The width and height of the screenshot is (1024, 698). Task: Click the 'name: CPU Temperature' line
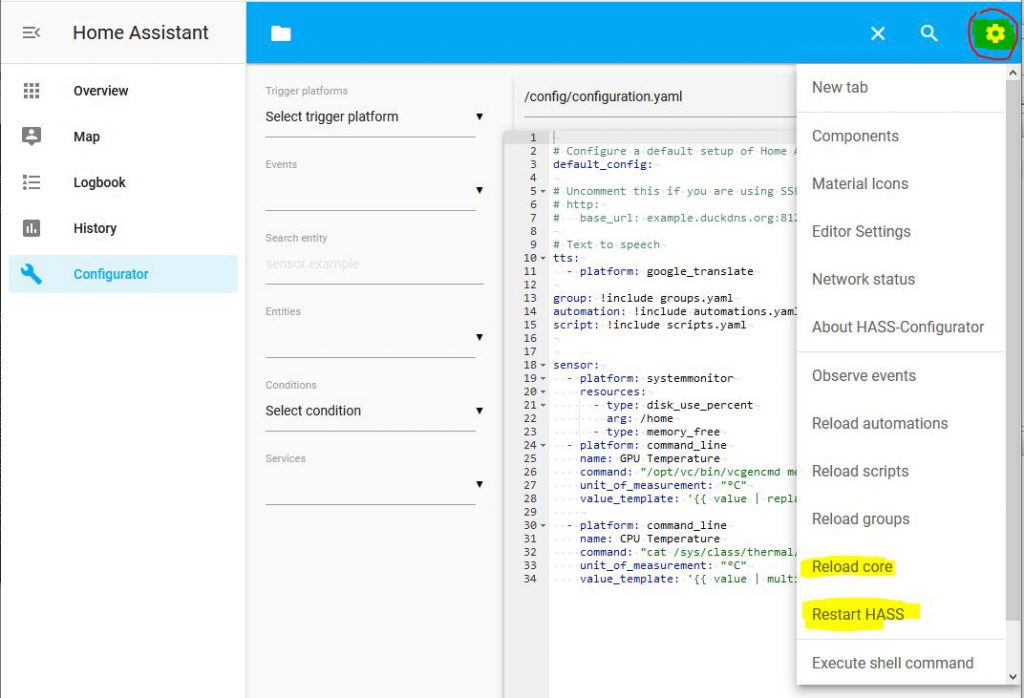point(650,539)
